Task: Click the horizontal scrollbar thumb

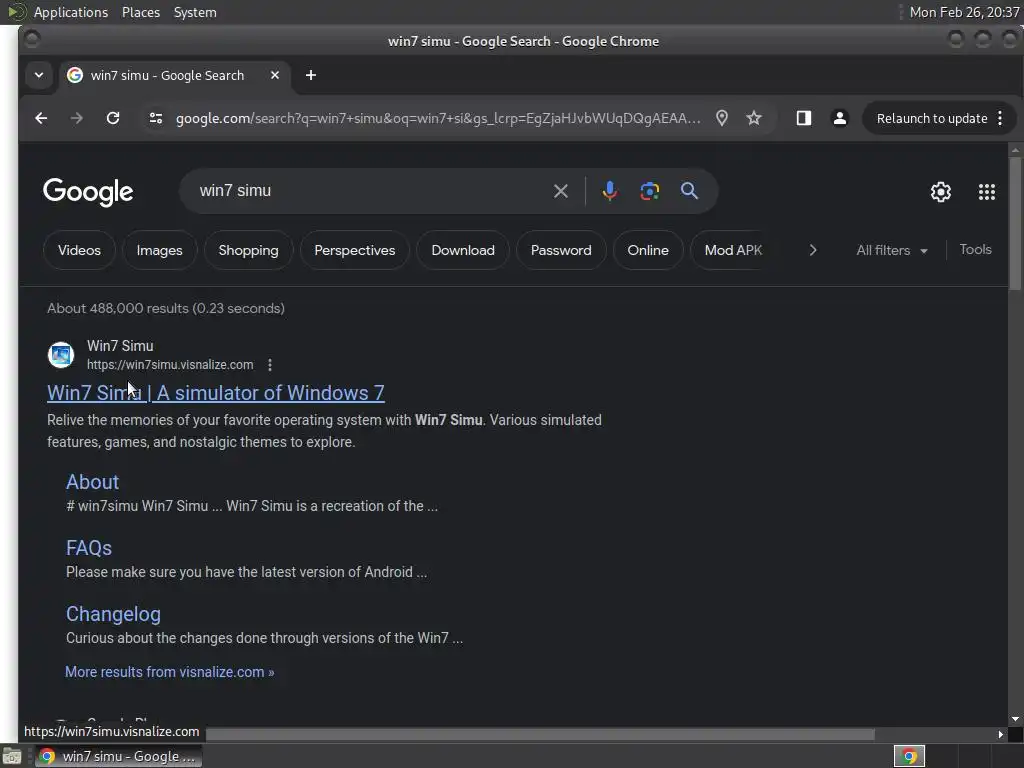Action: [540, 735]
